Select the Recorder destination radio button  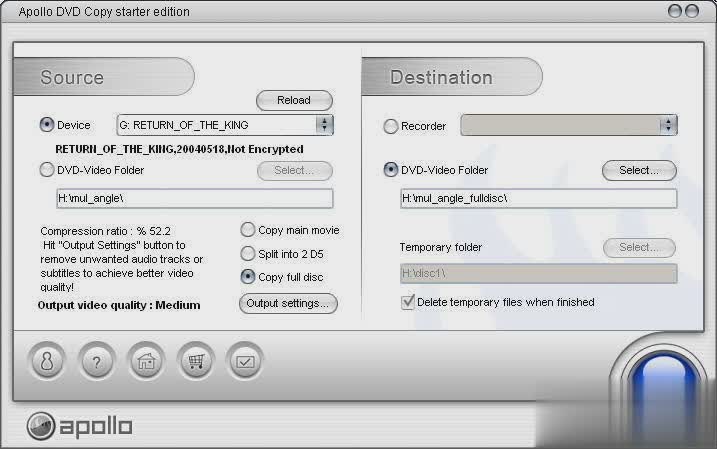[x=391, y=126]
